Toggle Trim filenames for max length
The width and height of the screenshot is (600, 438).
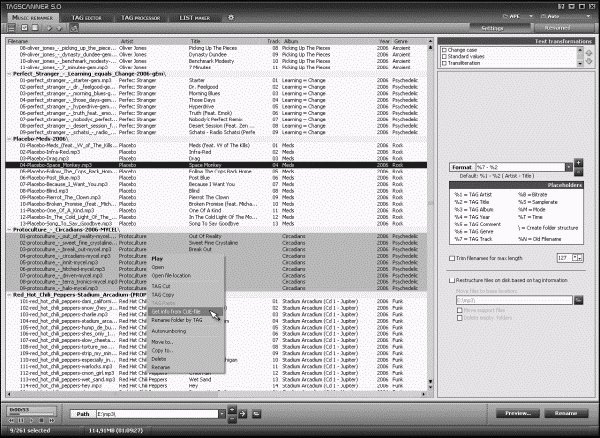point(452,258)
